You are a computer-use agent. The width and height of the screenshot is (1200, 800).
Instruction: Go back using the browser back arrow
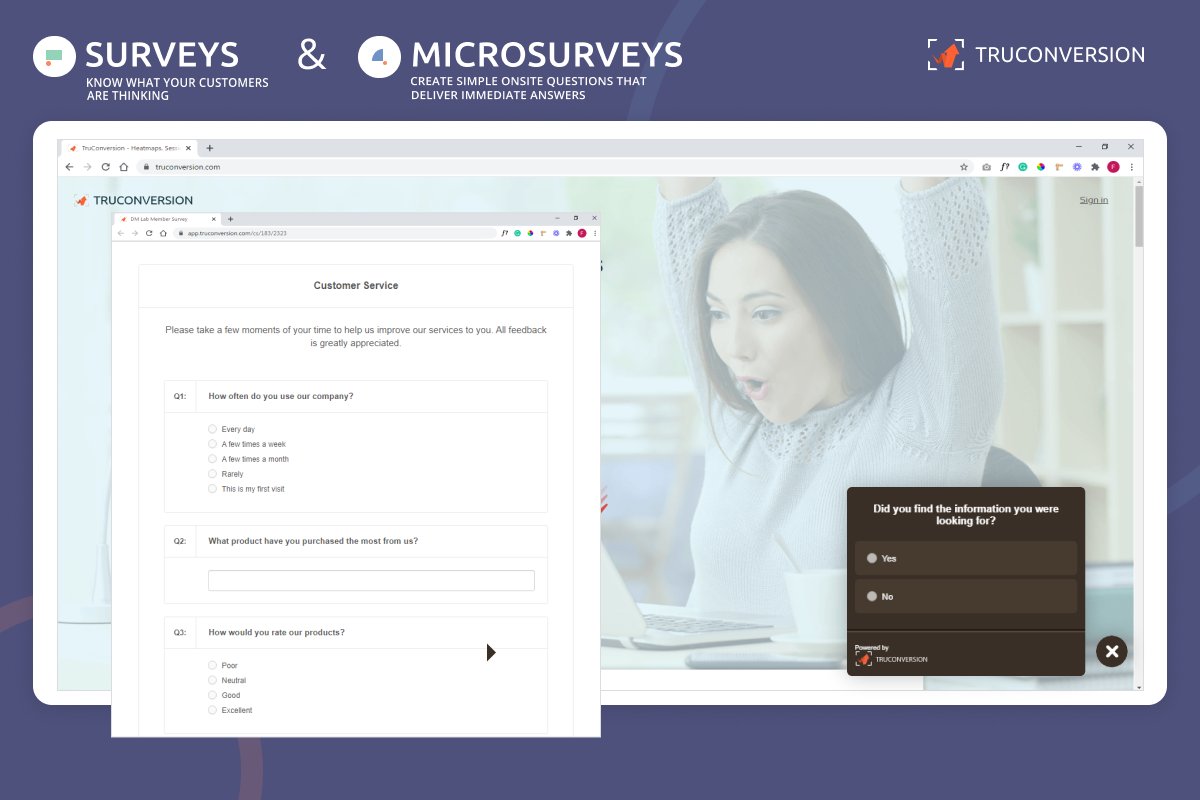pyautogui.click(x=68, y=167)
